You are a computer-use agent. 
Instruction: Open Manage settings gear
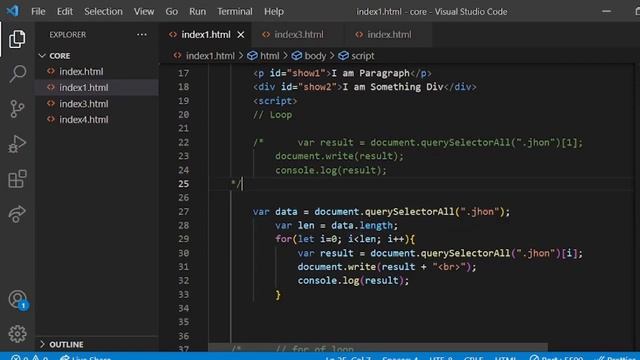coord(17,334)
